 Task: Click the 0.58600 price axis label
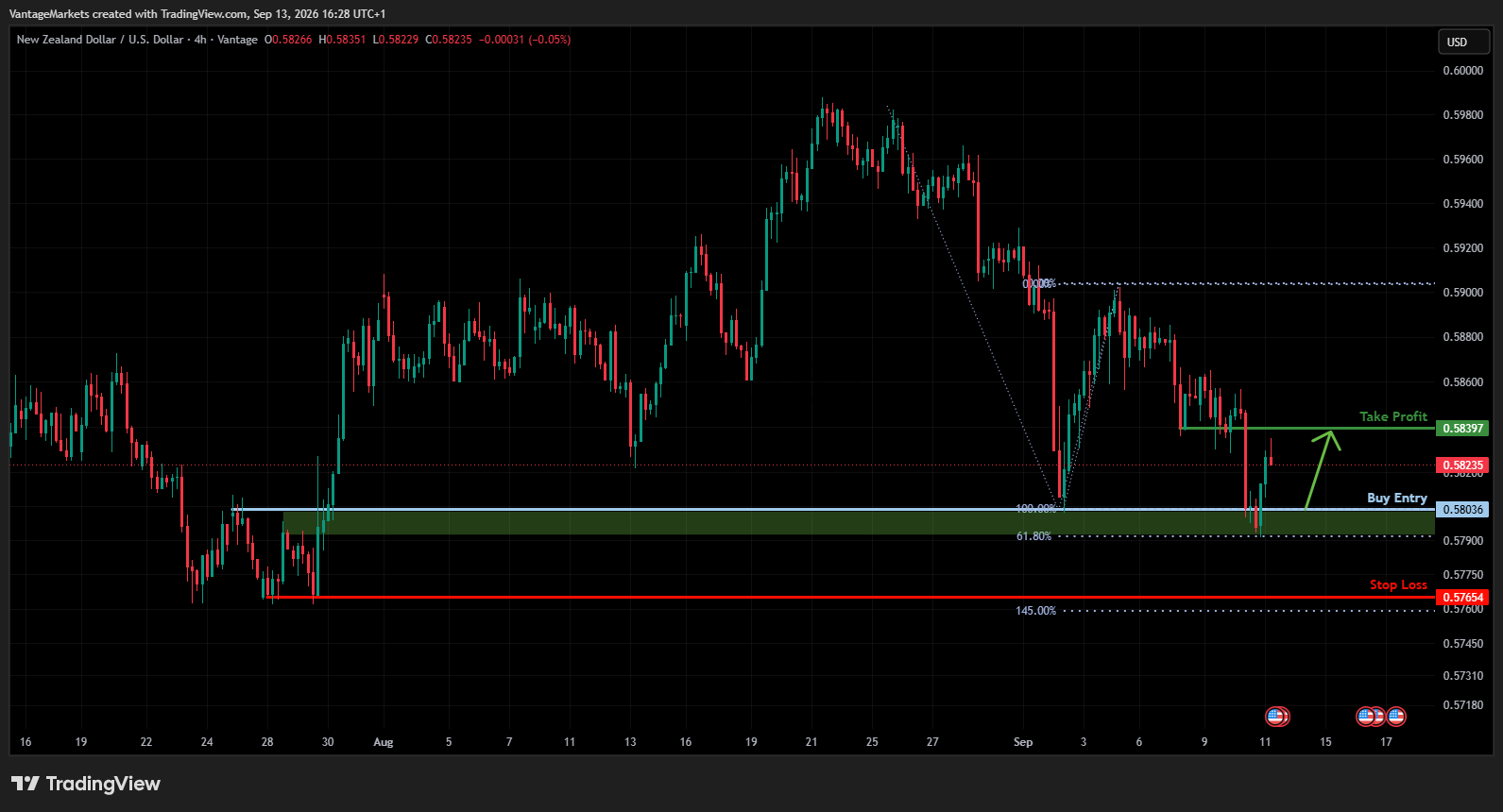point(1462,382)
